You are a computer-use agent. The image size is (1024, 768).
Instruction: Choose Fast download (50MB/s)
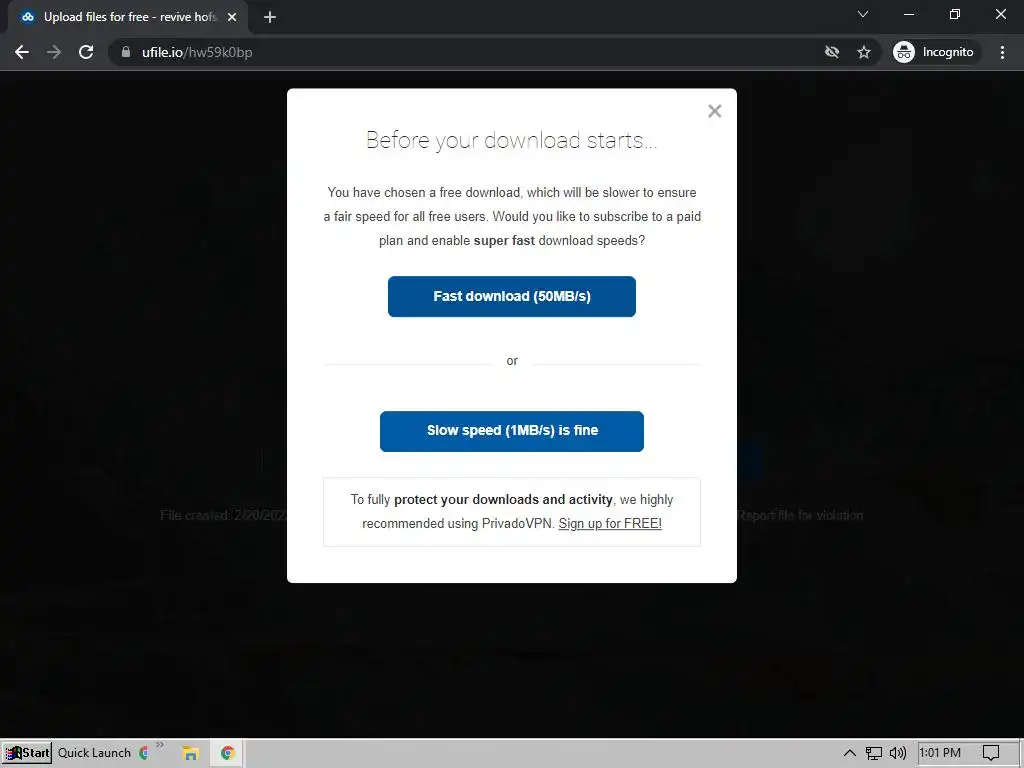(511, 296)
